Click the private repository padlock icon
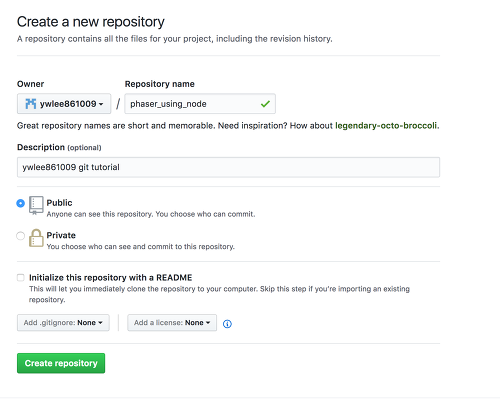Image resolution: width=500 pixels, height=400 pixels. pos(36,238)
